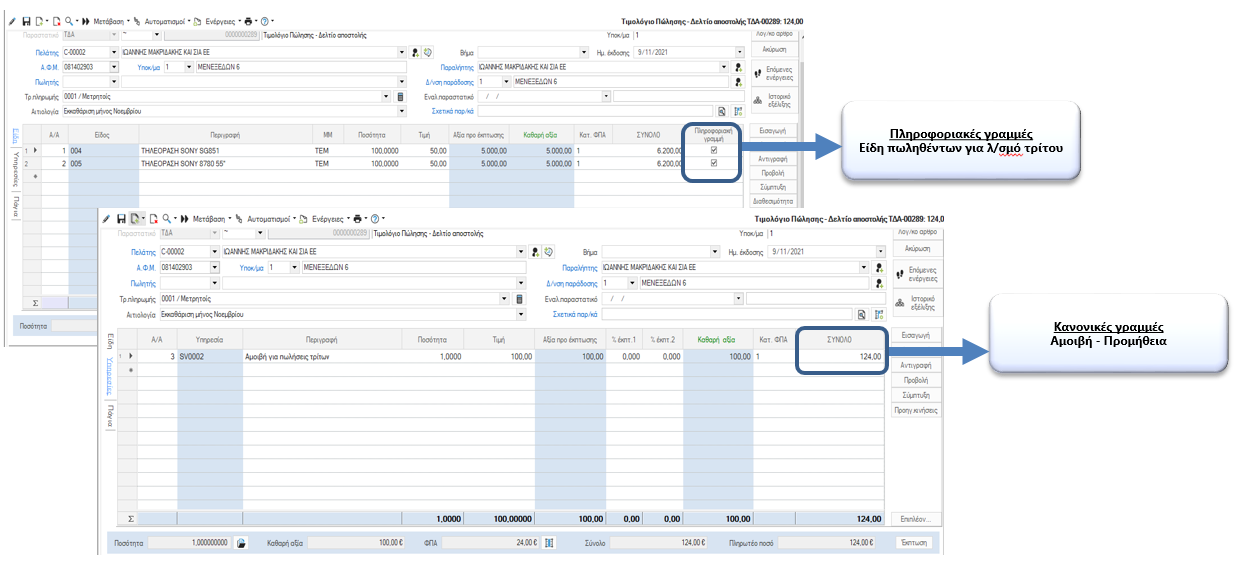Switch to the Υπηρεσίες vertical tab in top window
This screenshot has width=1235, height=565.
pyautogui.click(x=14, y=172)
